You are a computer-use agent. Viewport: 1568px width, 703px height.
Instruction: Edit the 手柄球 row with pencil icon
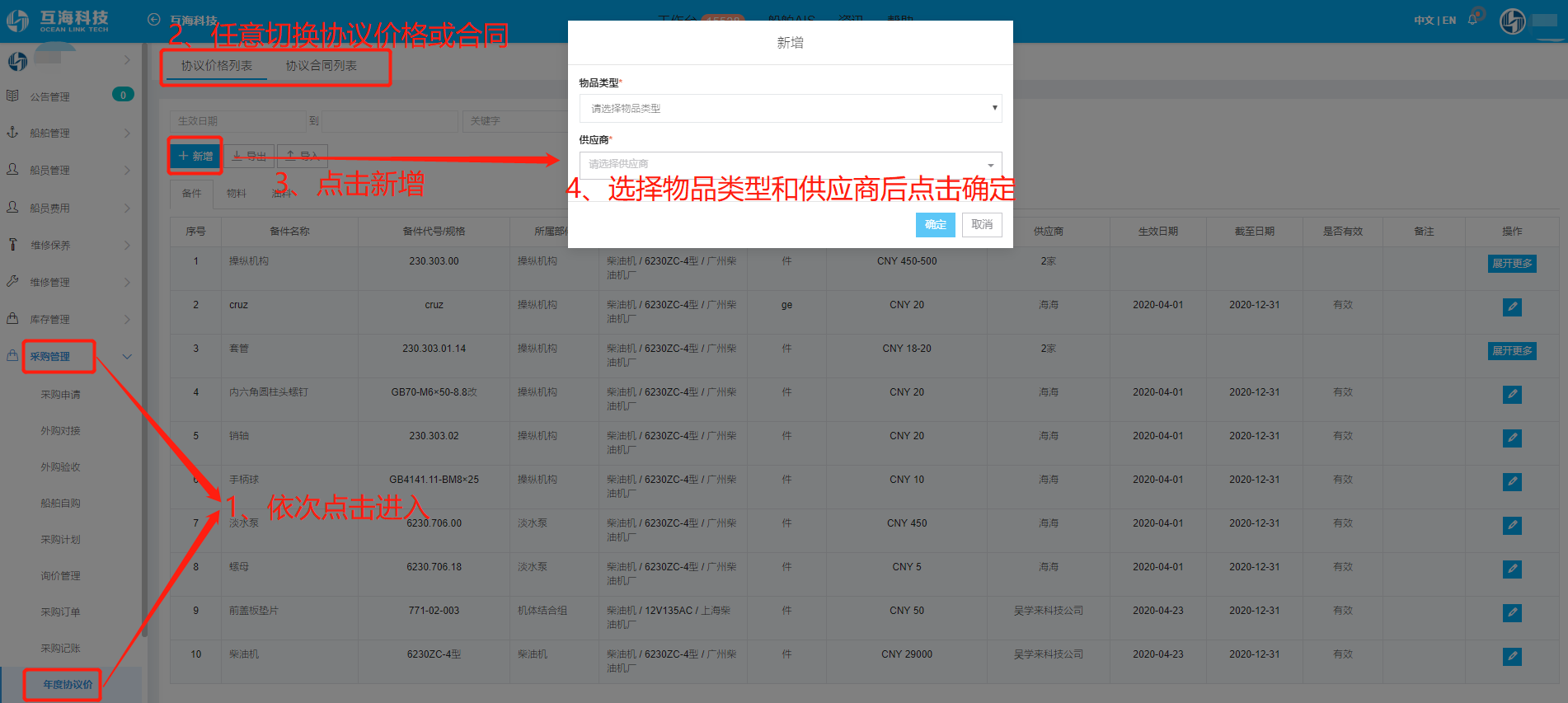[1512, 481]
